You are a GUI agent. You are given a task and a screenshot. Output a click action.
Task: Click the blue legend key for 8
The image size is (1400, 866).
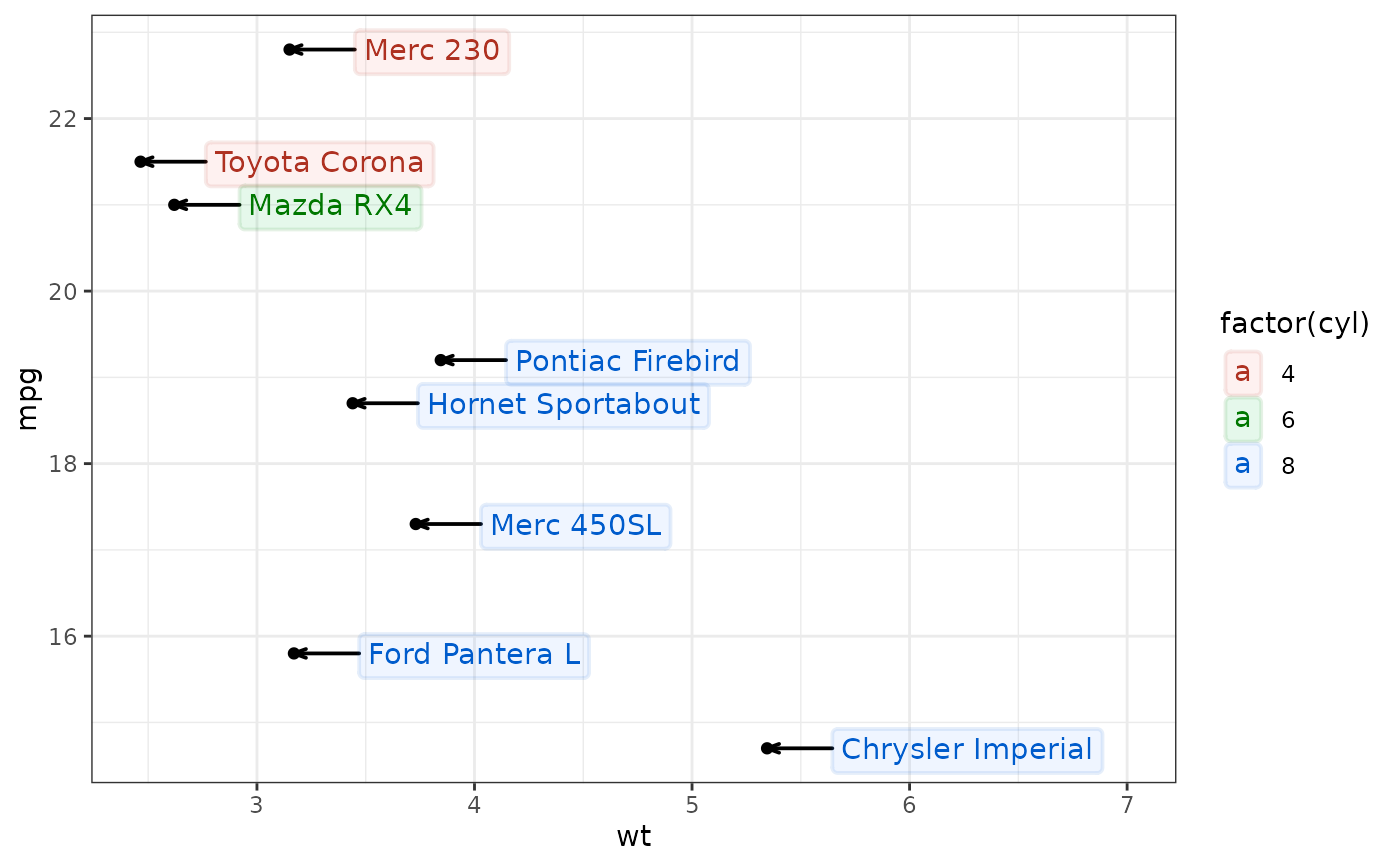point(1243,465)
